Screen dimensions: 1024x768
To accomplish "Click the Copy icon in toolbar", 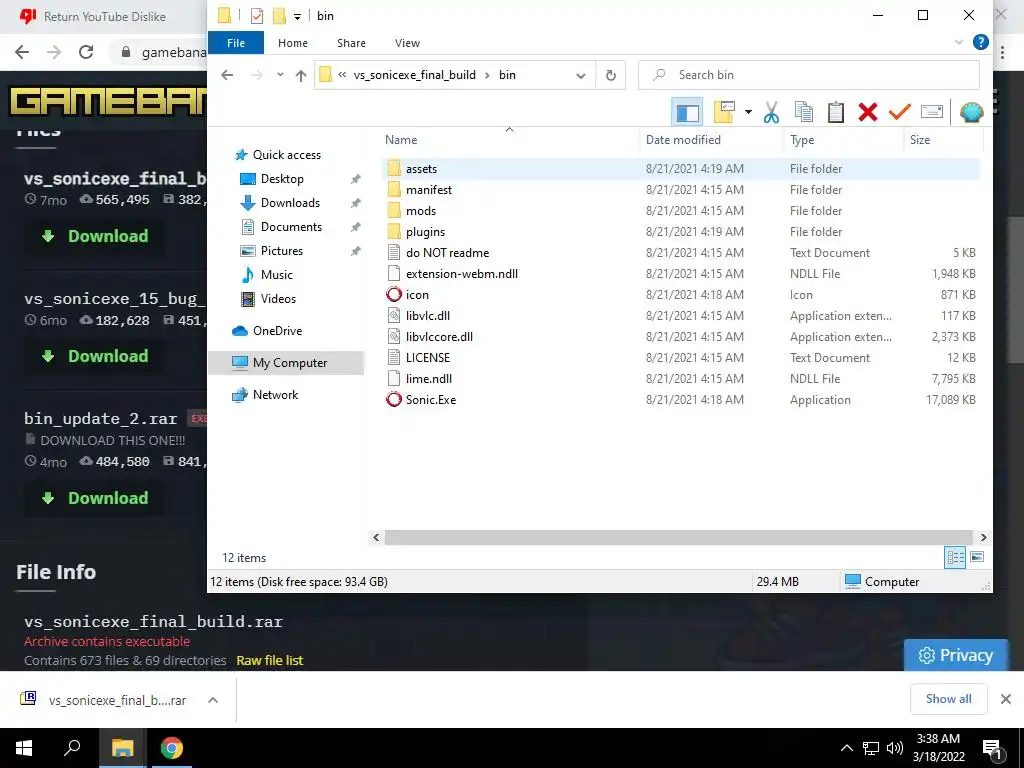I will [x=803, y=112].
